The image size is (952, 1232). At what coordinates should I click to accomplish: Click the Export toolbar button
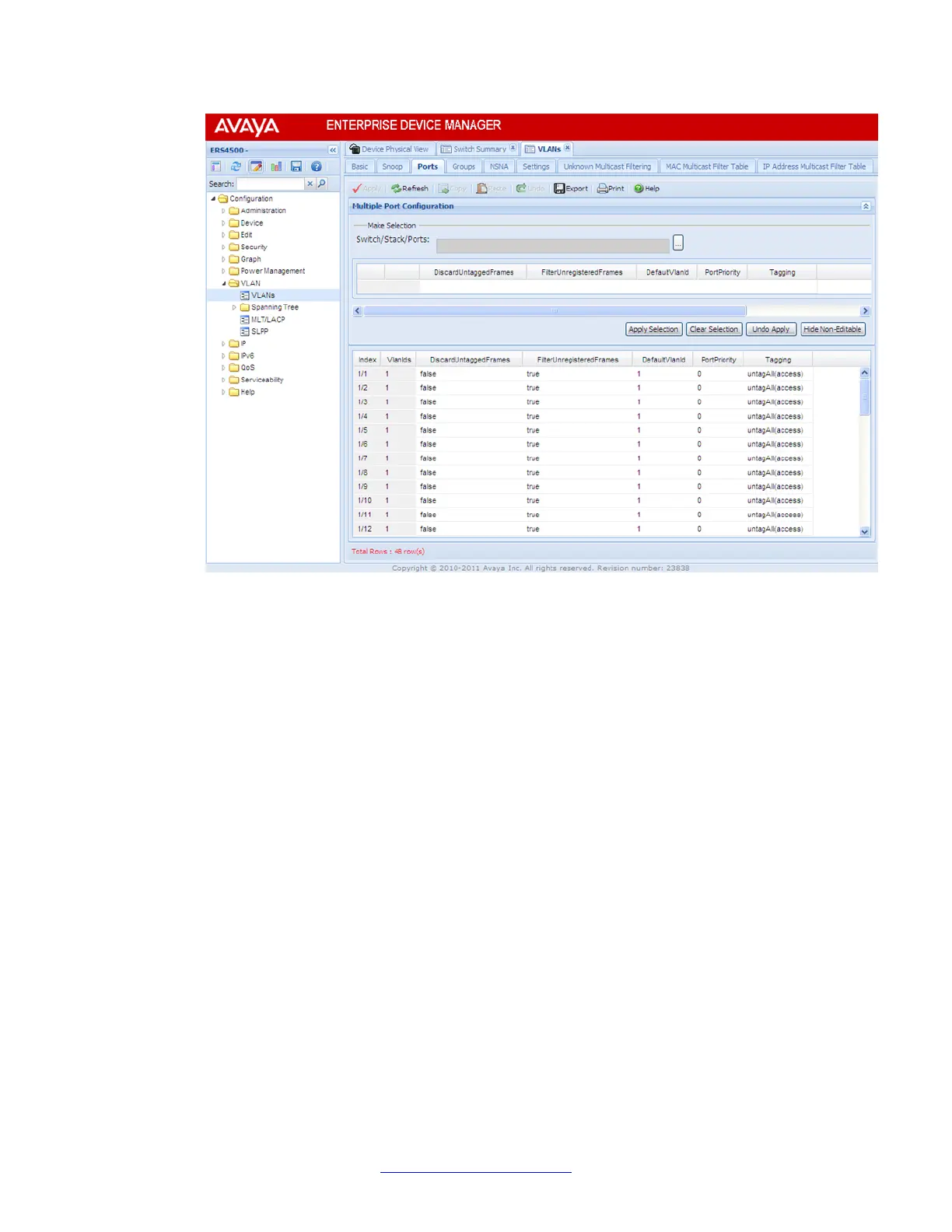pyautogui.click(x=571, y=188)
